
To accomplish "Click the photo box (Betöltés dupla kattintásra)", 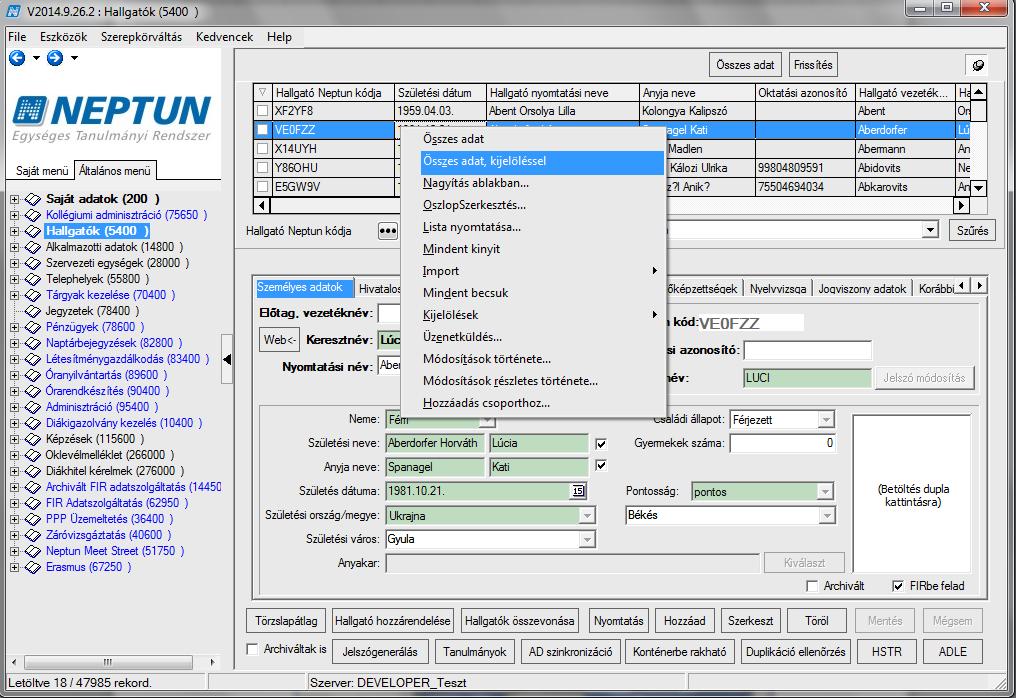I will pos(912,494).
